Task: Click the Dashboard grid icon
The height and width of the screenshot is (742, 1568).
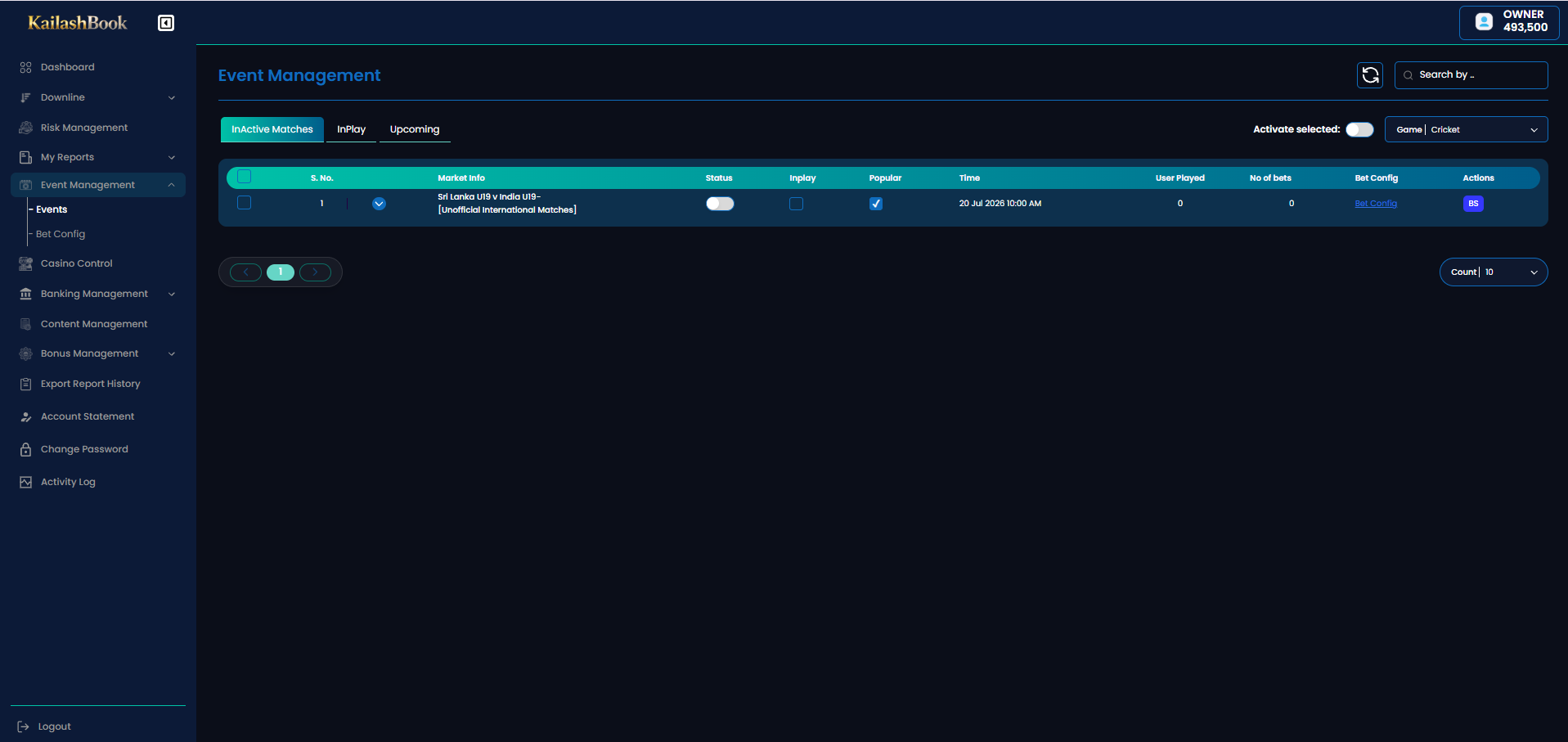Action: (x=25, y=67)
